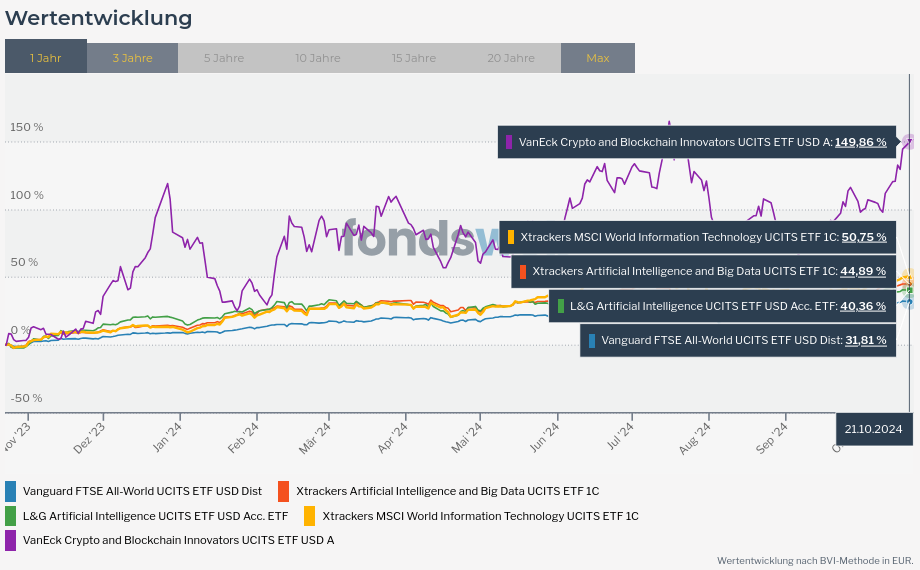Viewport: 920px width, 570px height.
Task: Click the Xtrackers MSCI World IT 50,75 % tooltip
Action: (x=696, y=237)
